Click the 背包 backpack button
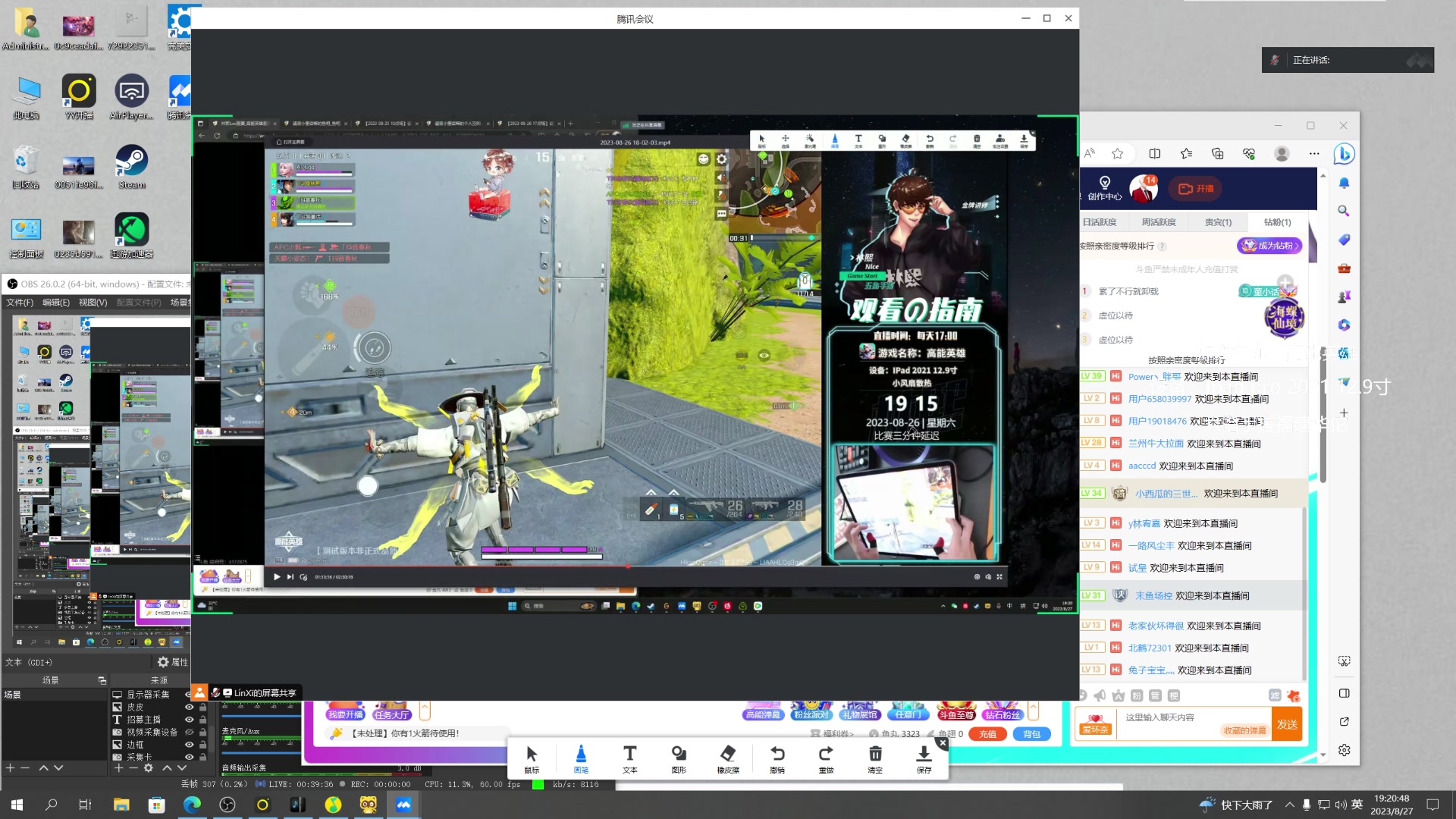This screenshot has width=1456, height=819. click(x=1032, y=734)
